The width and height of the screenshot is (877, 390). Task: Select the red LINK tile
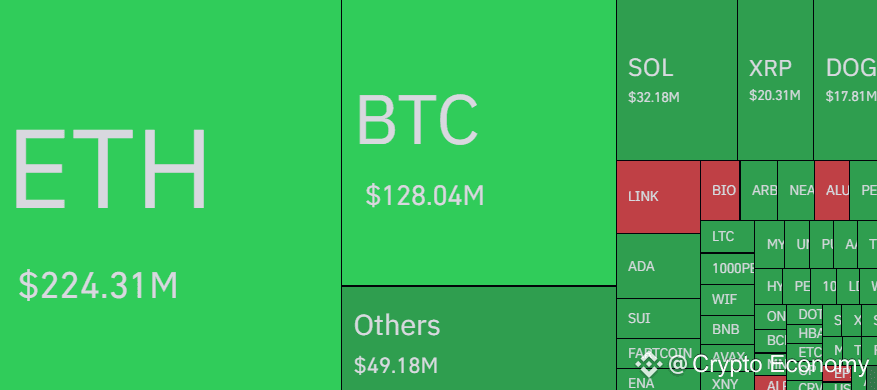click(x=658, y=197)
